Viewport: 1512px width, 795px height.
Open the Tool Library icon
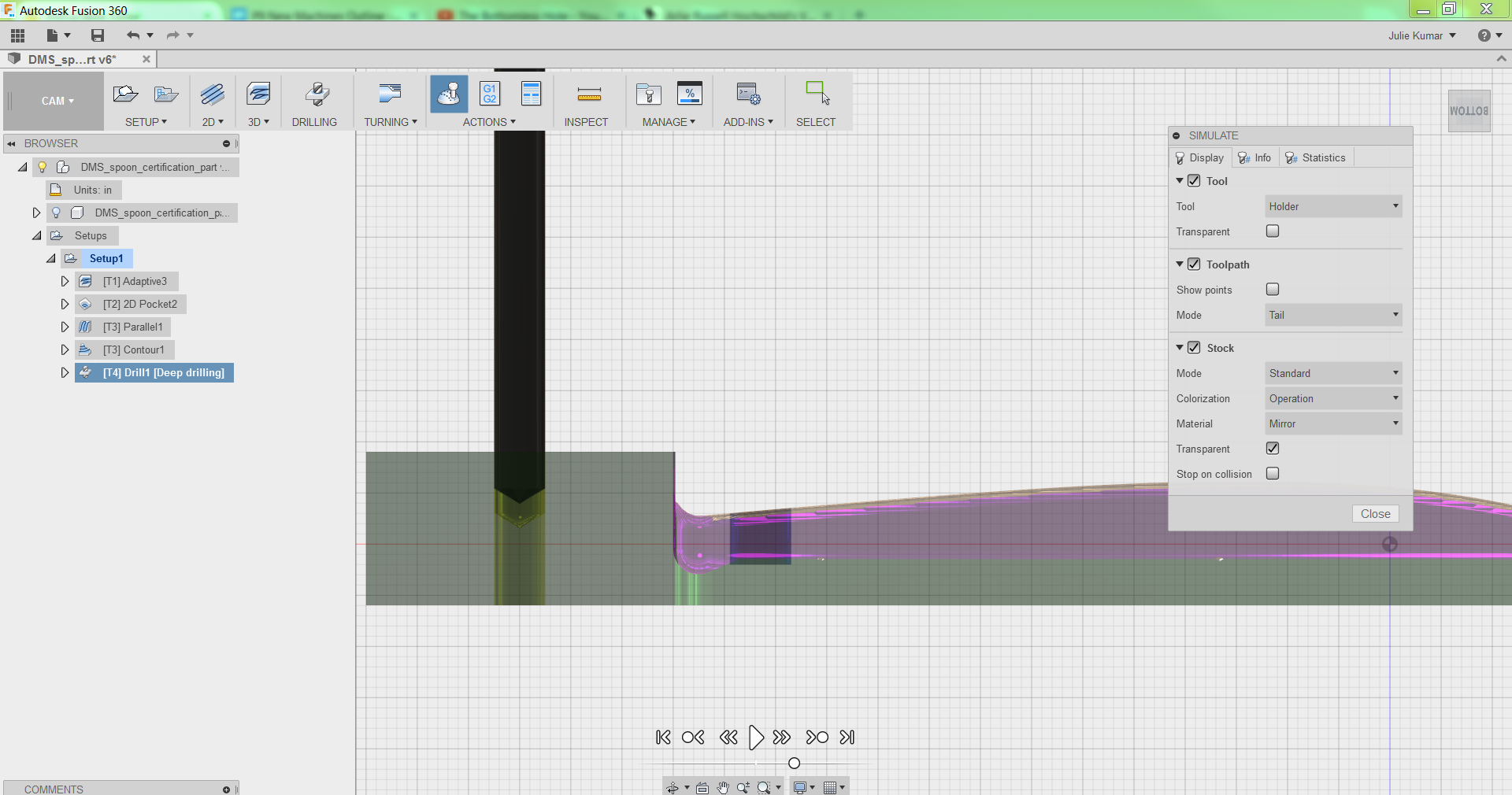pos(649,94)
